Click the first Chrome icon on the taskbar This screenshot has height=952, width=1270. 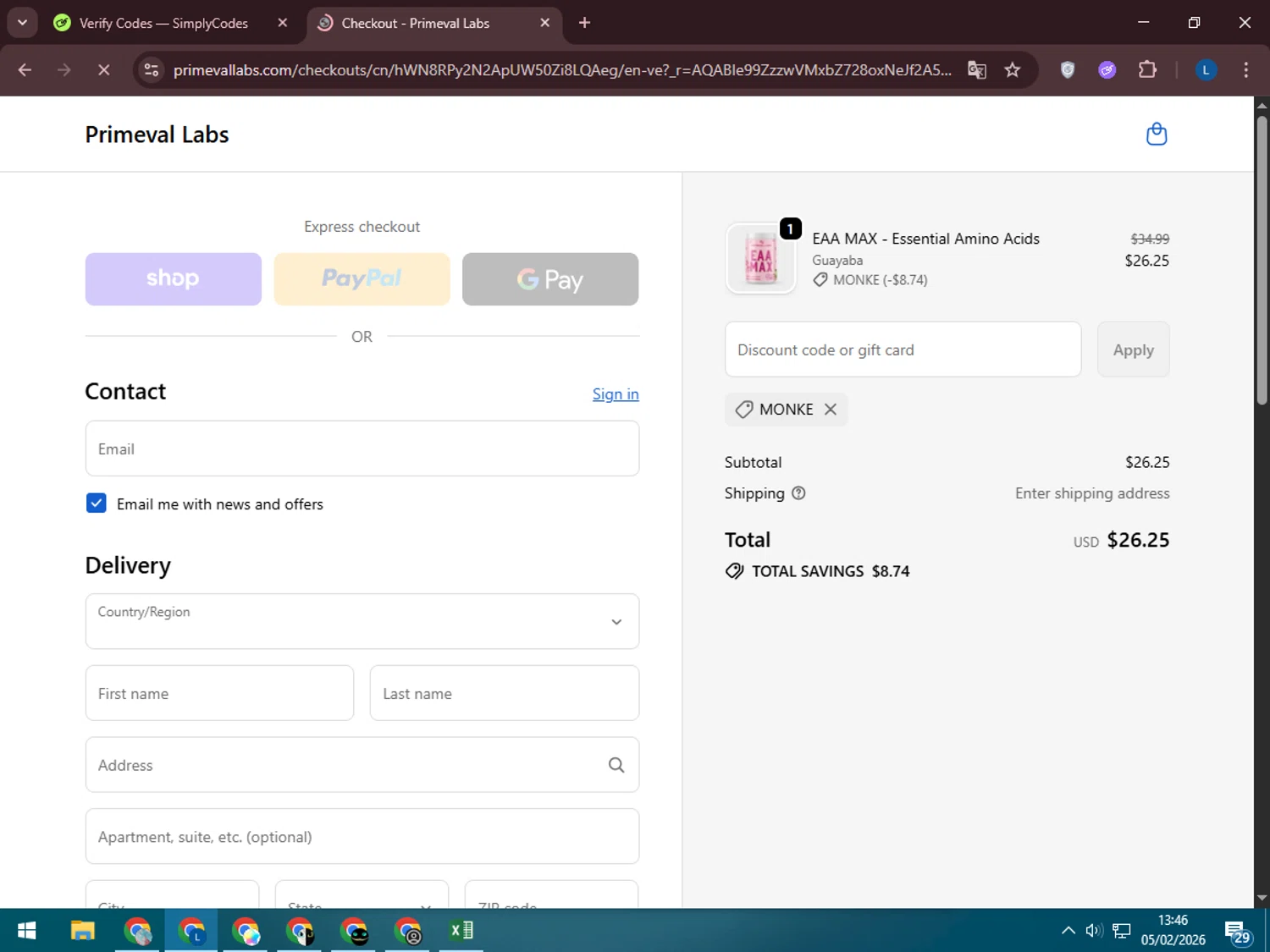[x=137, y=931]
